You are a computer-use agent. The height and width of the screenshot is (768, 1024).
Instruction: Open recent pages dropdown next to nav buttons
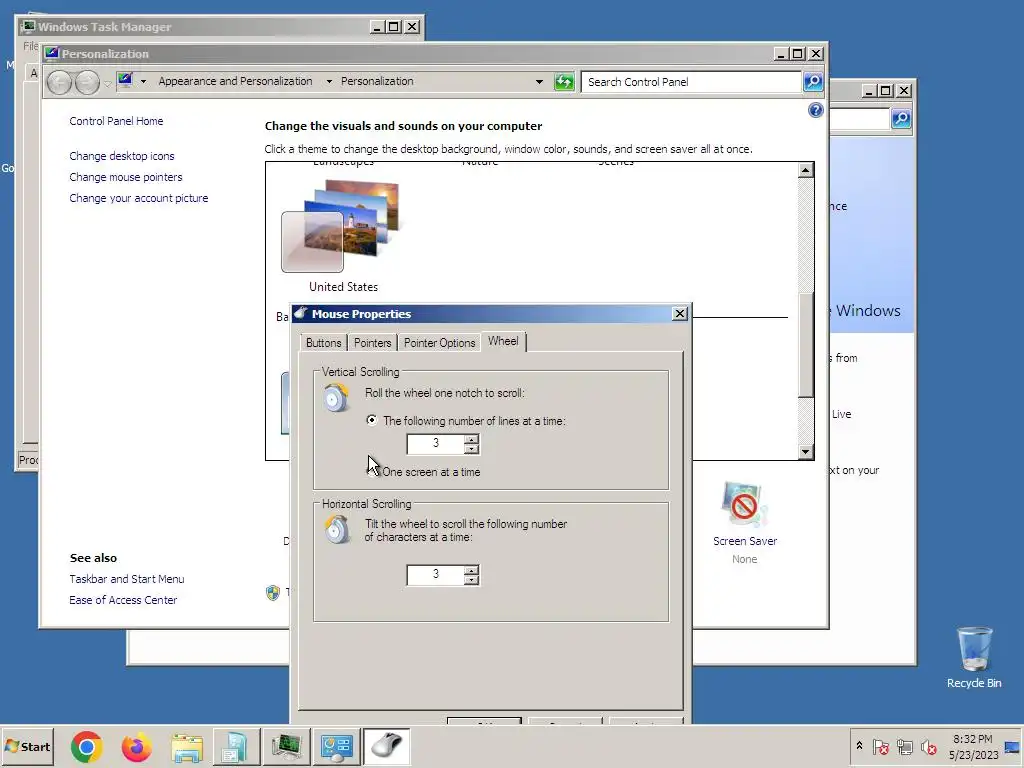point(108,84)
